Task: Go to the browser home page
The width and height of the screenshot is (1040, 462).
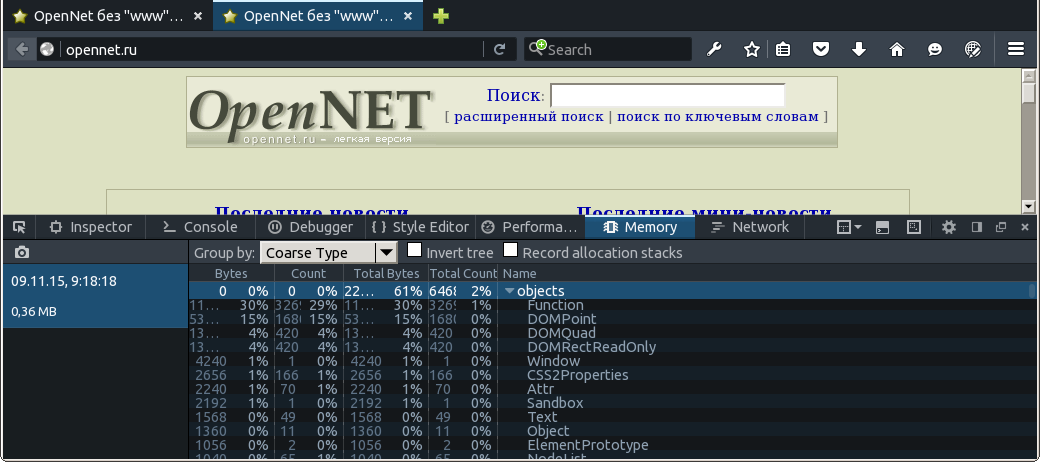Action: [x=896, y=49]
